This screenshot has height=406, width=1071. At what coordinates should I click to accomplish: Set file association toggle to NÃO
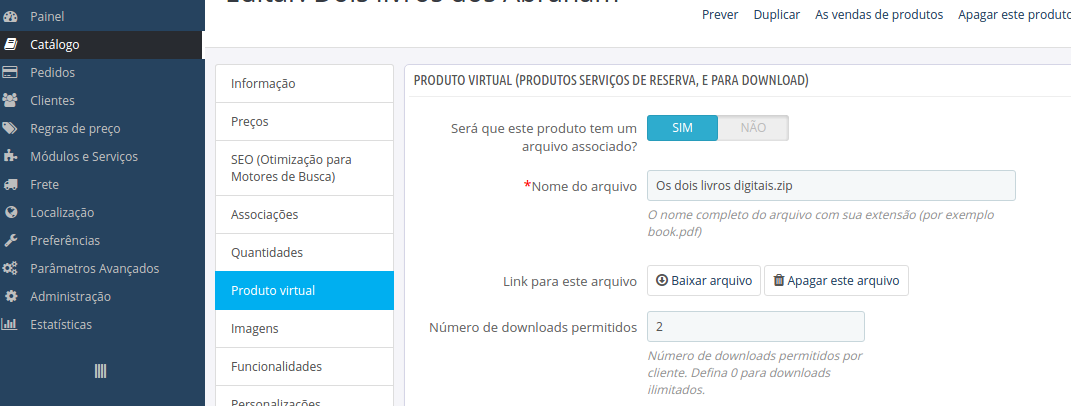coord(753,128)
